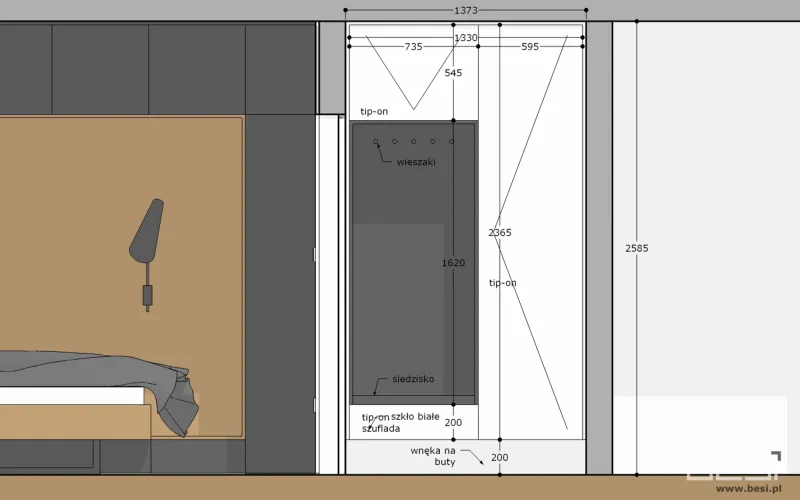Click the 200 dimension beside wnęka na buty
This screenshot has width=800, height=500.
click(x=499, y=458)
